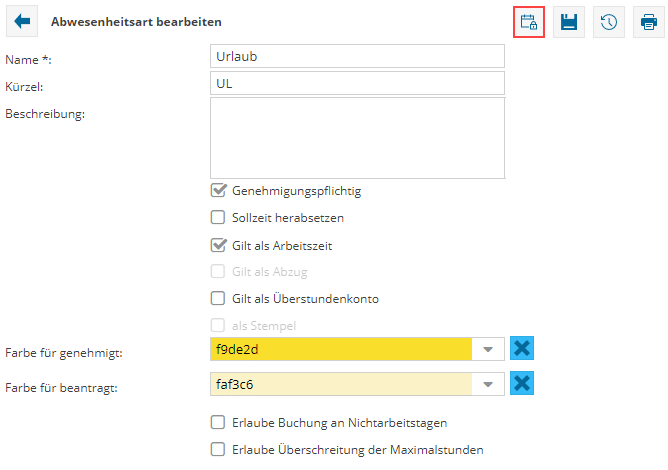The image size is (668, 470).
Task: Open the history clock icon
Action: click(x=609, y=22)
